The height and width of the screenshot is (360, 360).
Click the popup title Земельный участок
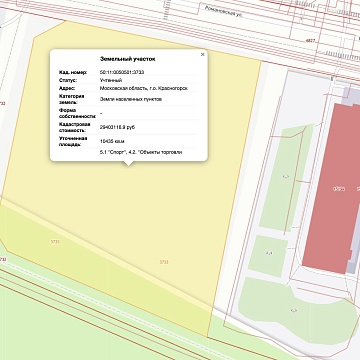128,59
